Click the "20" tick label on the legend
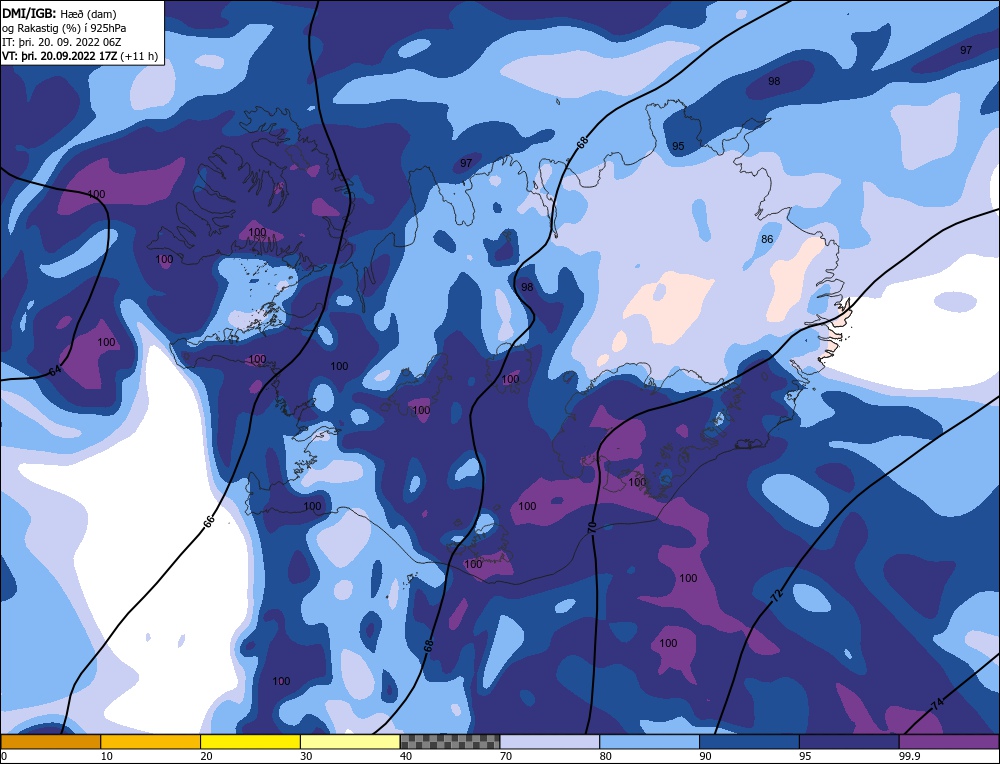Image resolution: width=1000 pixels, height=764 pixels. (x=207, y=756)
